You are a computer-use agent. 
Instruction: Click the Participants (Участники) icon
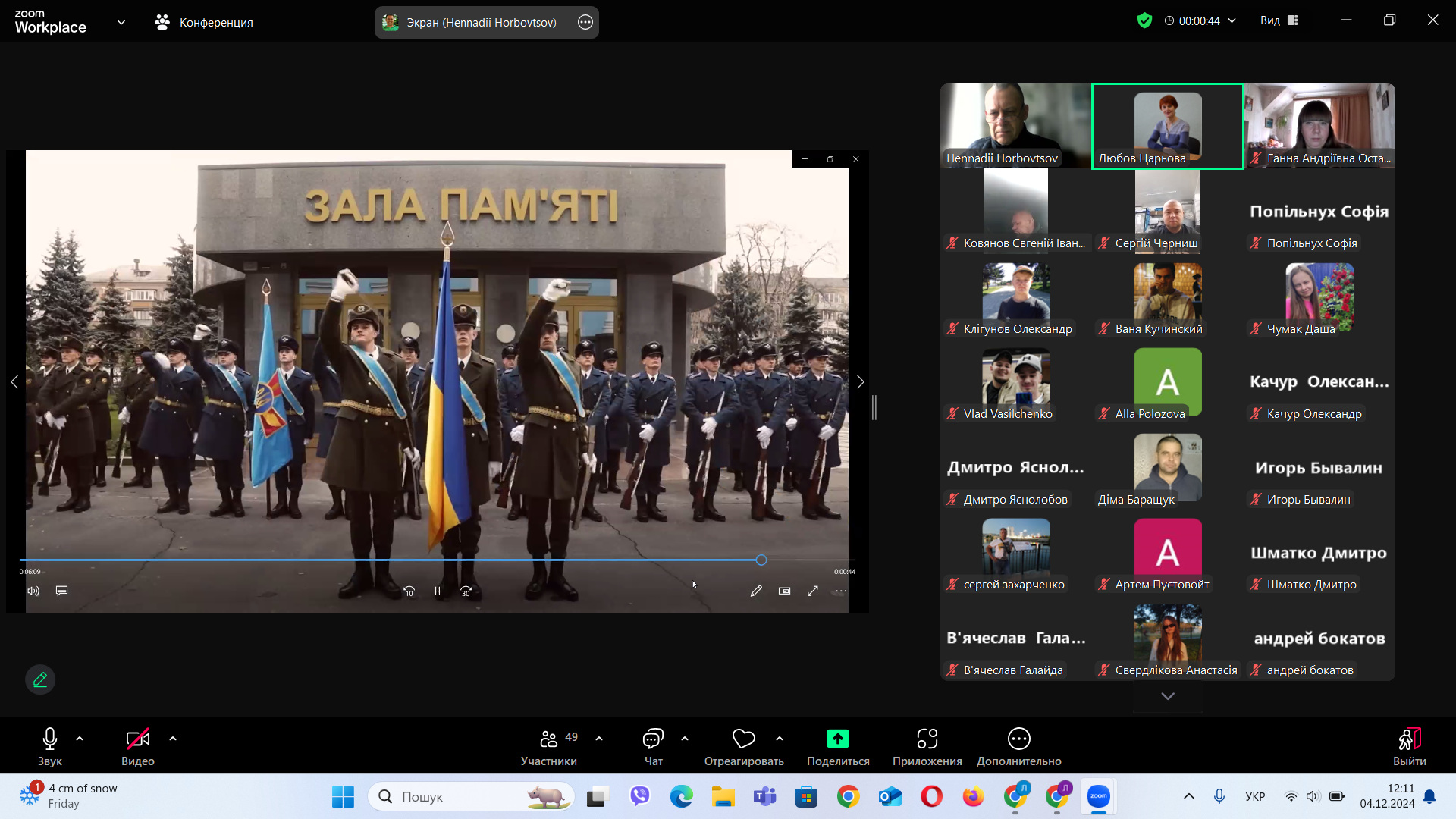coord(548,739)
